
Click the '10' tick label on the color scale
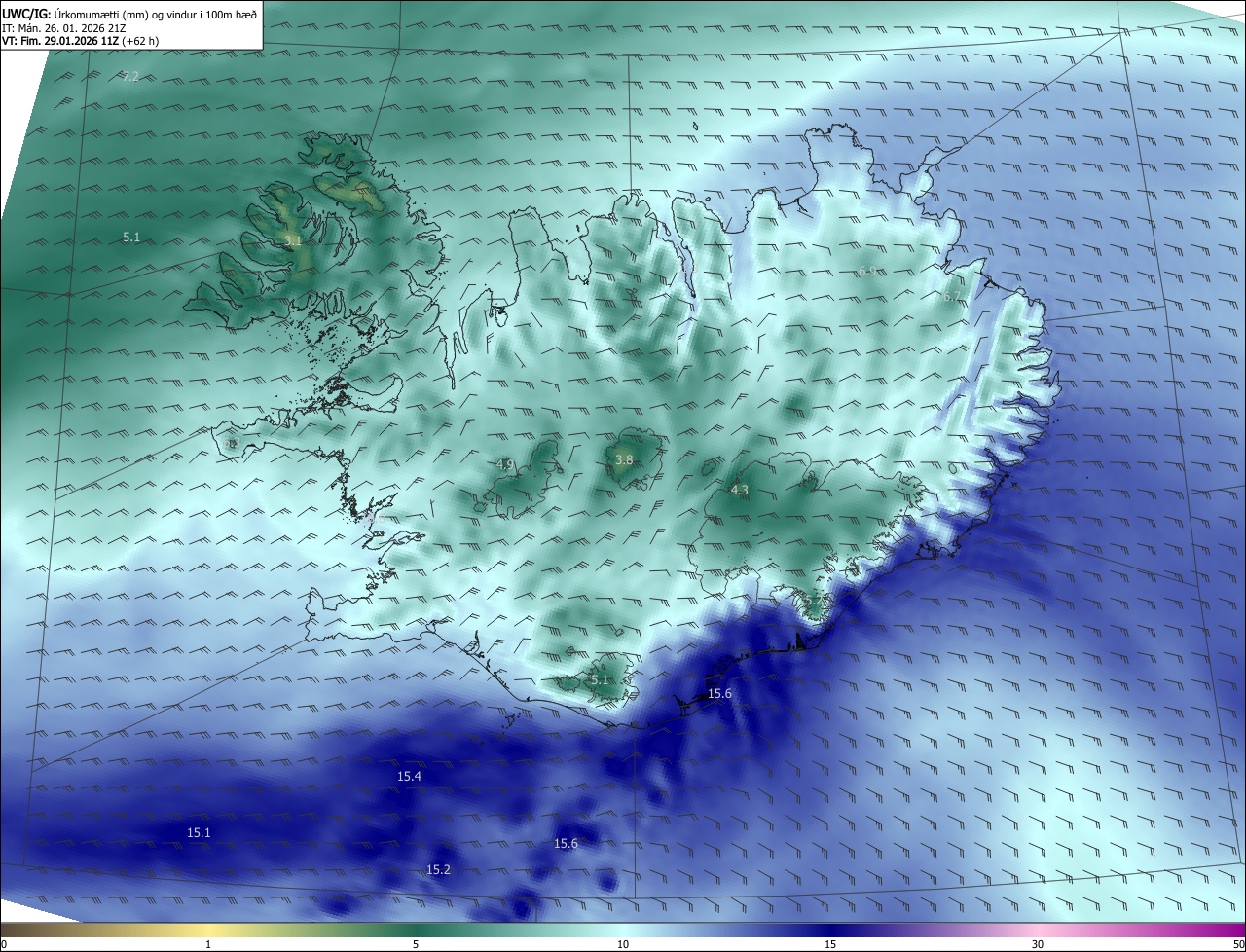(x=623, y=944)
